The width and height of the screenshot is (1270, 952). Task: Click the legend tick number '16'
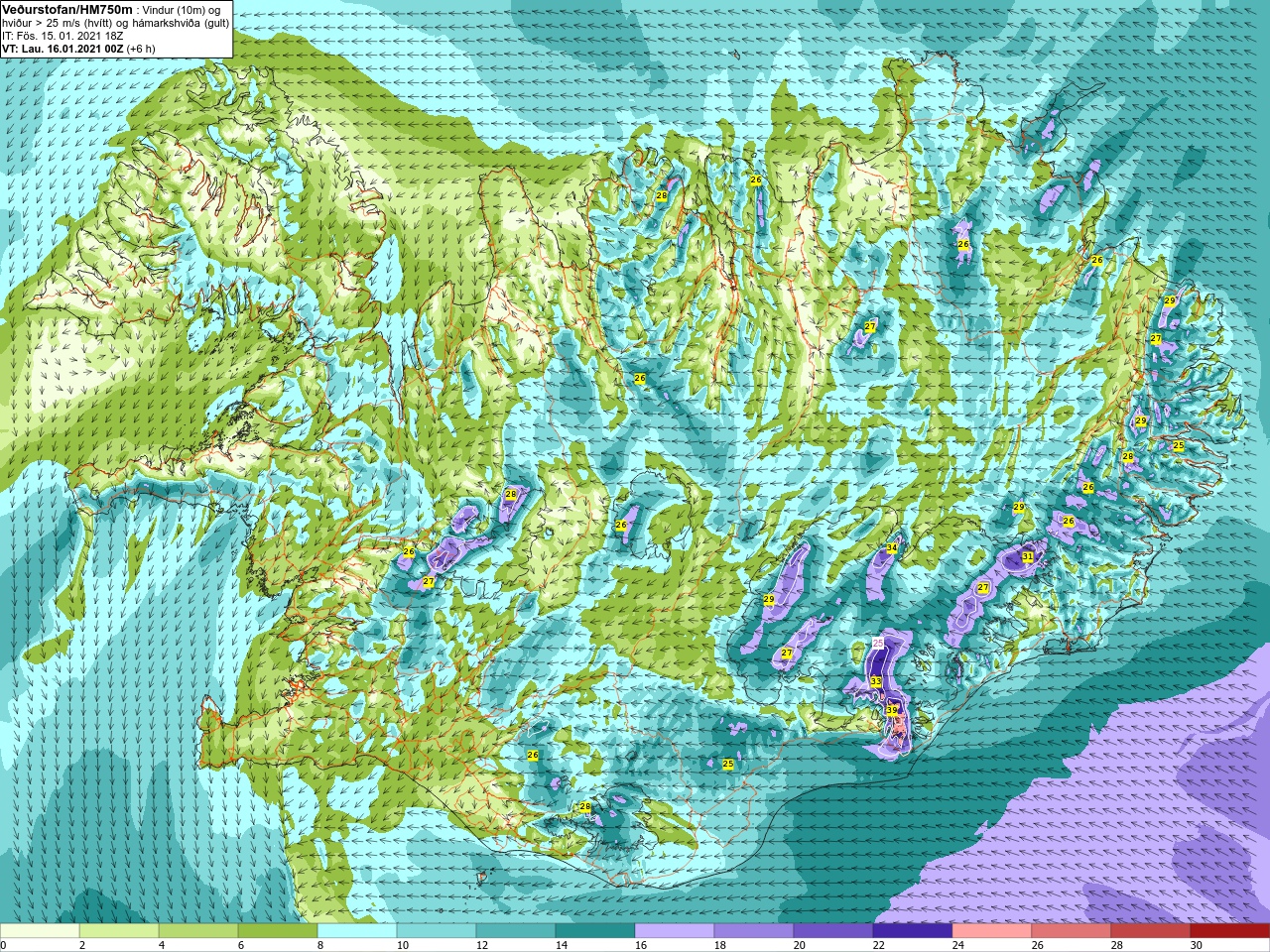640,945
